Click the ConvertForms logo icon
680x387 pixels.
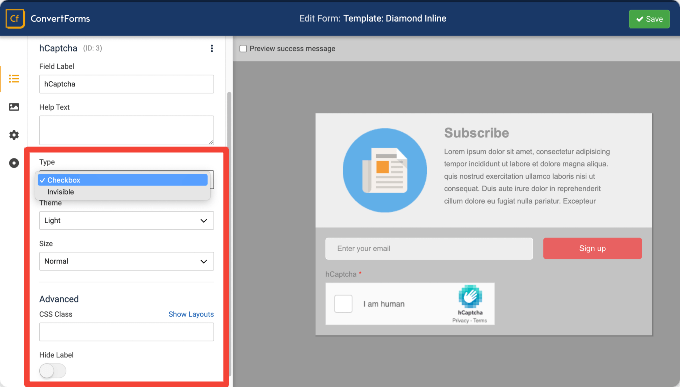click(15, 19)
